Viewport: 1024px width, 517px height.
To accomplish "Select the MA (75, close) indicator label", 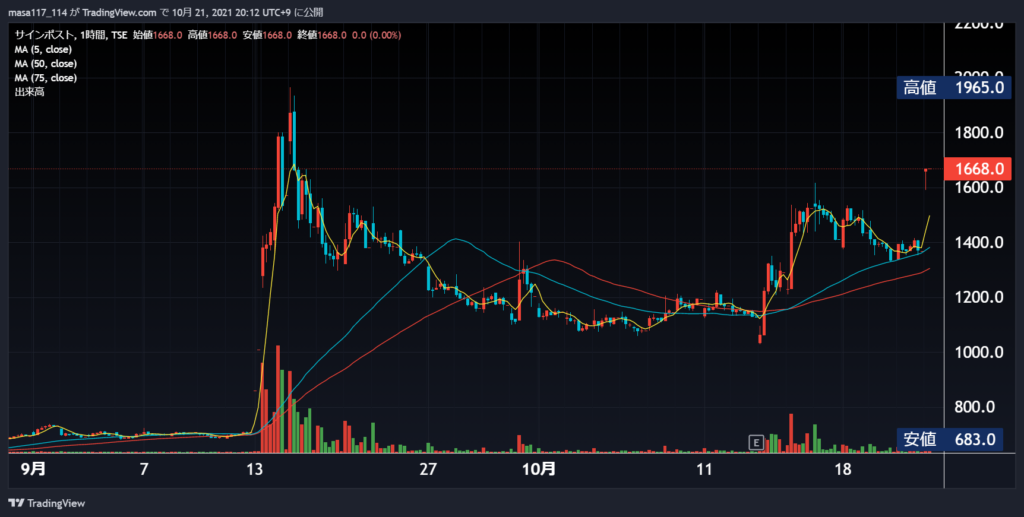I will [x=46, y=78].
